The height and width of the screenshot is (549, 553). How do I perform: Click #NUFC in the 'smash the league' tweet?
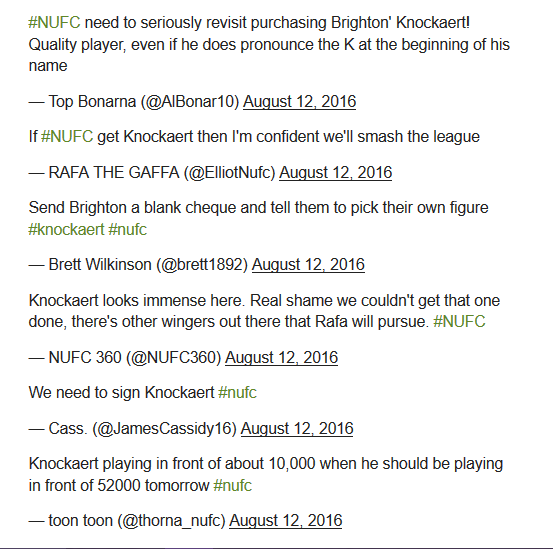point(67,137)
